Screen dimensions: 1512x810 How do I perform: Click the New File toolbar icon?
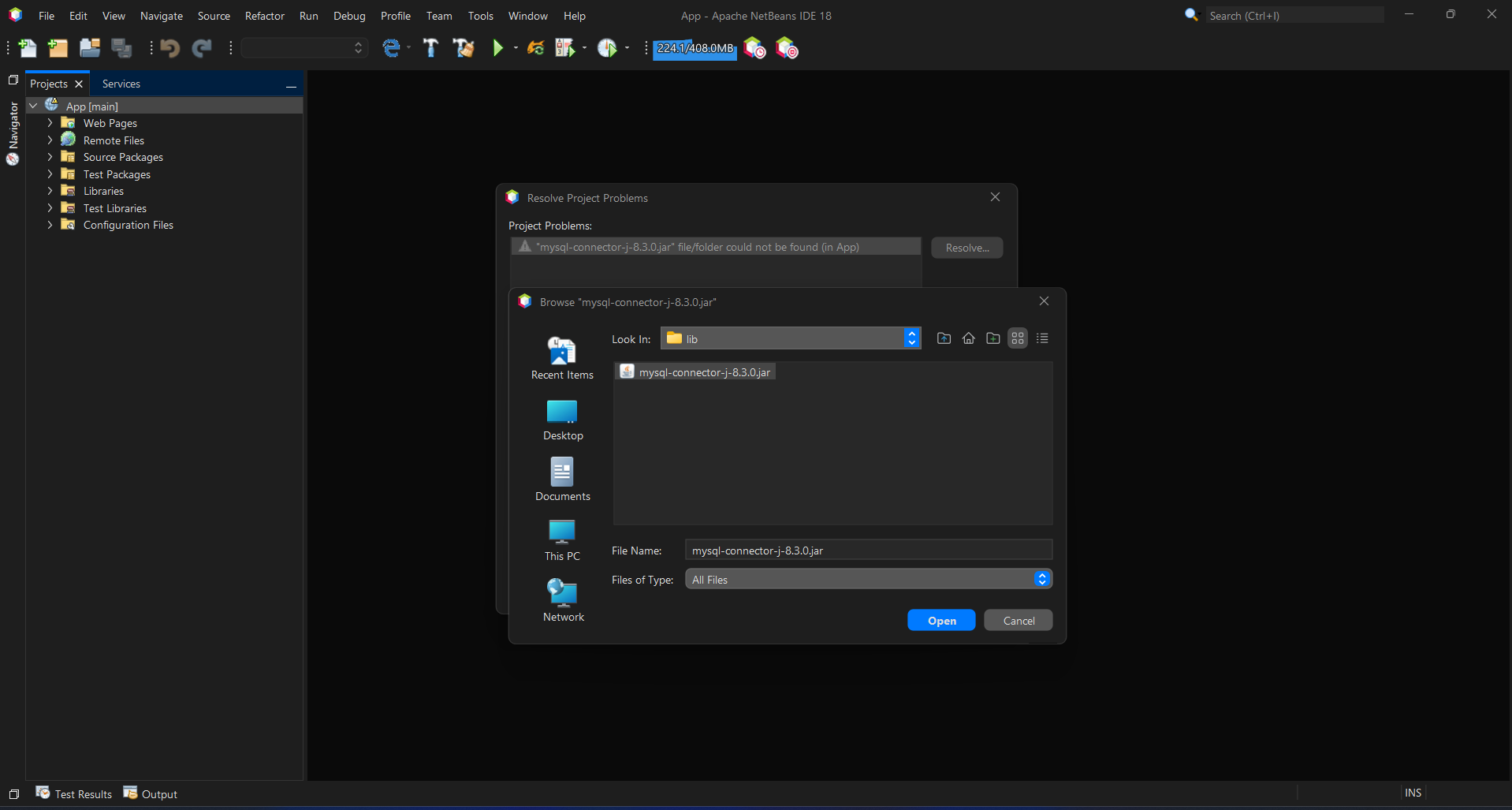(27, 48)
